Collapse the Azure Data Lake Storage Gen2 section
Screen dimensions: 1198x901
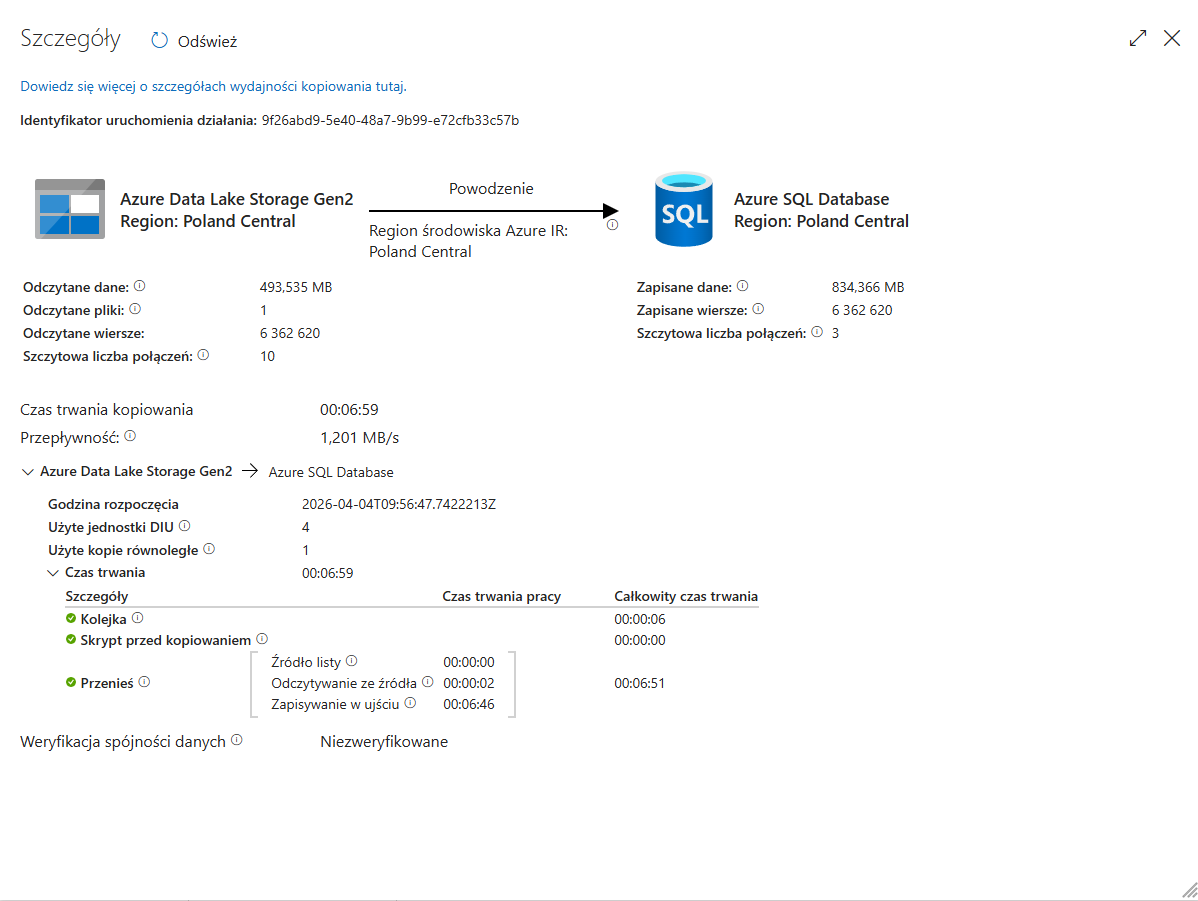[x=28, y=472]
